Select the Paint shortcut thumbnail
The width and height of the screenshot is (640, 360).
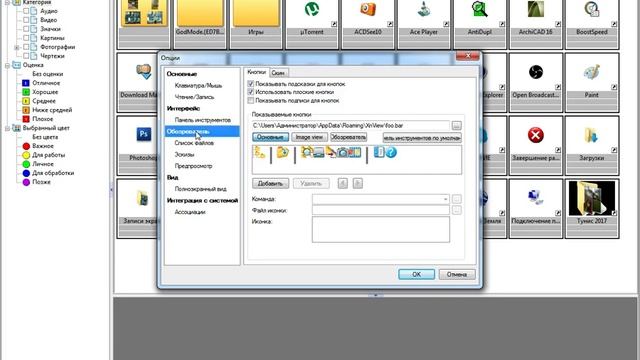[592, 82]
